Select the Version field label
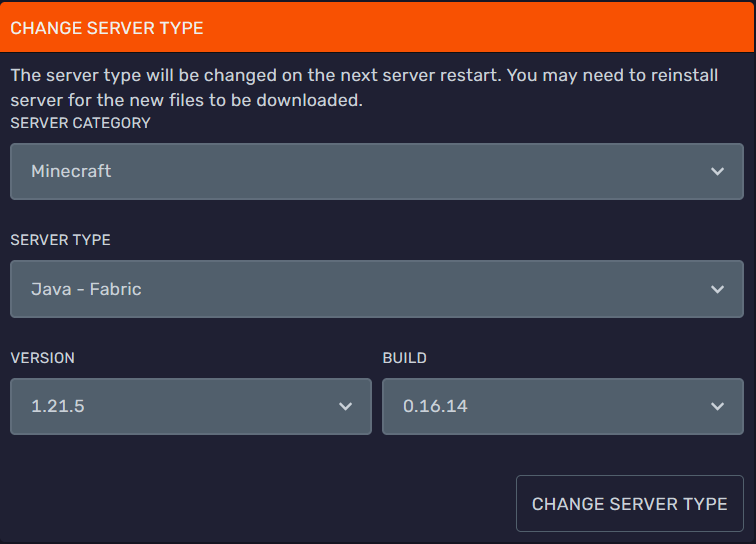The width and height of the screenshot is (756, 544). [x=42, y=358]
